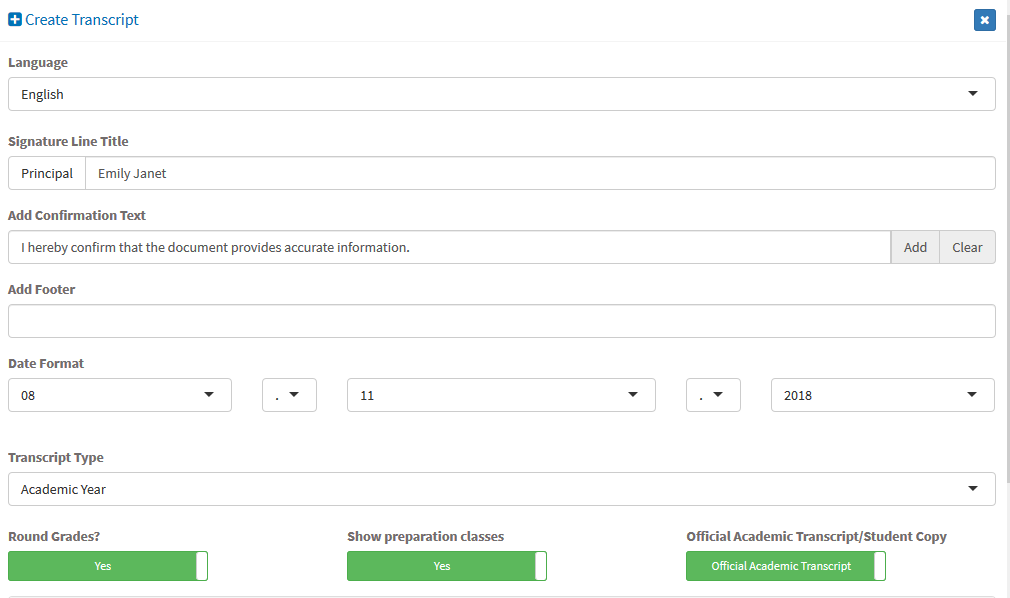The height and width of the screenshot is (598, 1010).
Task: Open the year dropdown showing 2018
Action: [882, 395]
